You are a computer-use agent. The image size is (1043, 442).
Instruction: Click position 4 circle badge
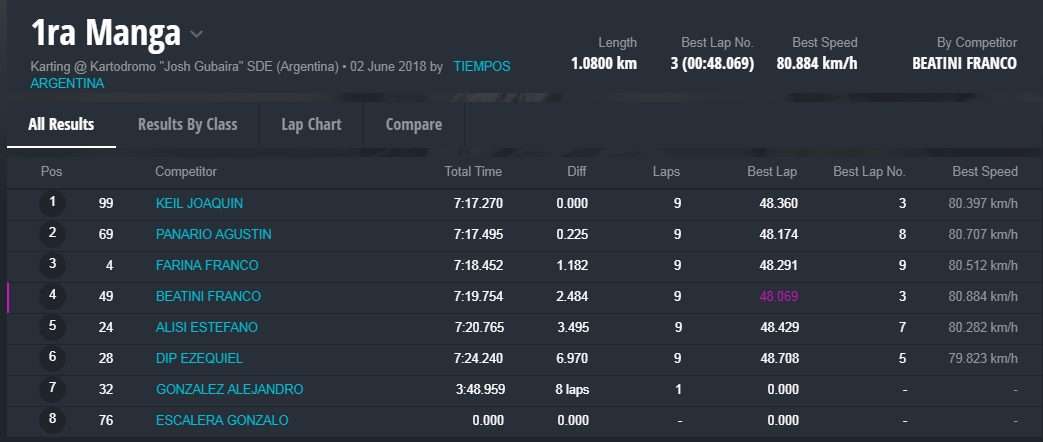tap(52, 296)
